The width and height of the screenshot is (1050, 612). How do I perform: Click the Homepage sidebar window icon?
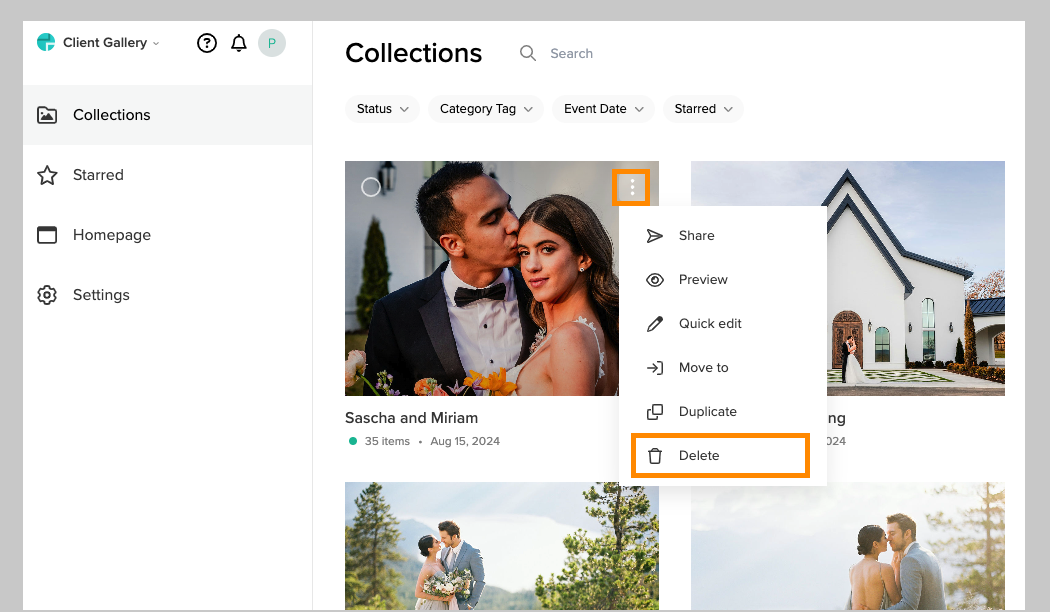[x=47, y=235]
